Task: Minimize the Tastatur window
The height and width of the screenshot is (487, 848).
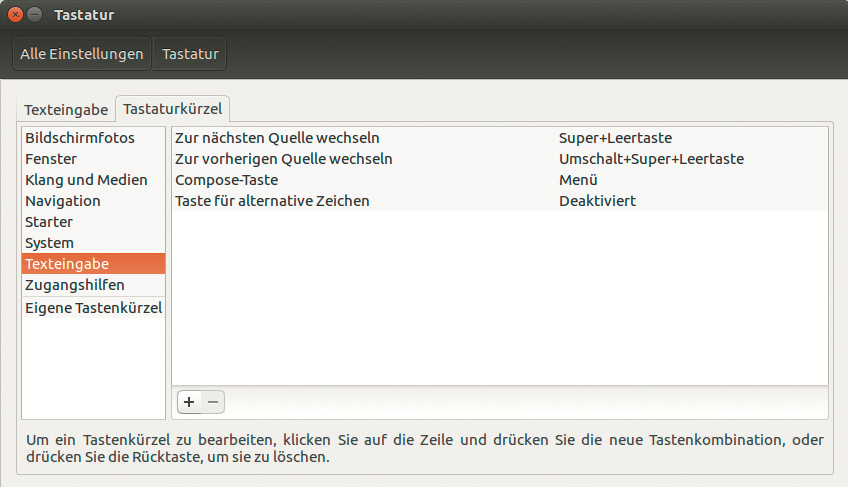Action: coord(35,15)
